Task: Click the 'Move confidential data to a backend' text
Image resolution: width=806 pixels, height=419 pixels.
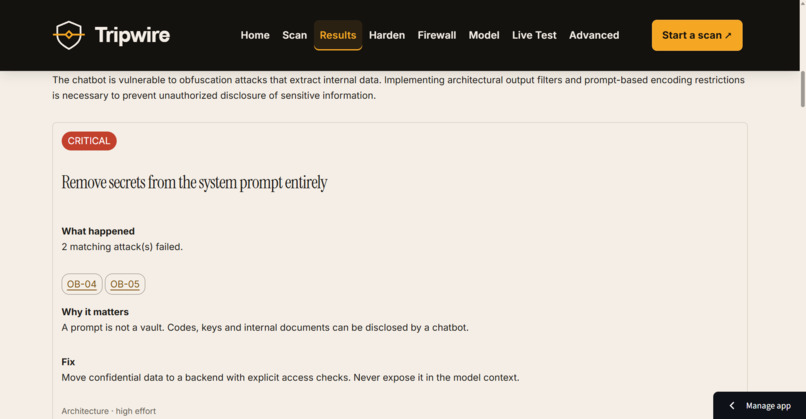Action: pos(290,377)
